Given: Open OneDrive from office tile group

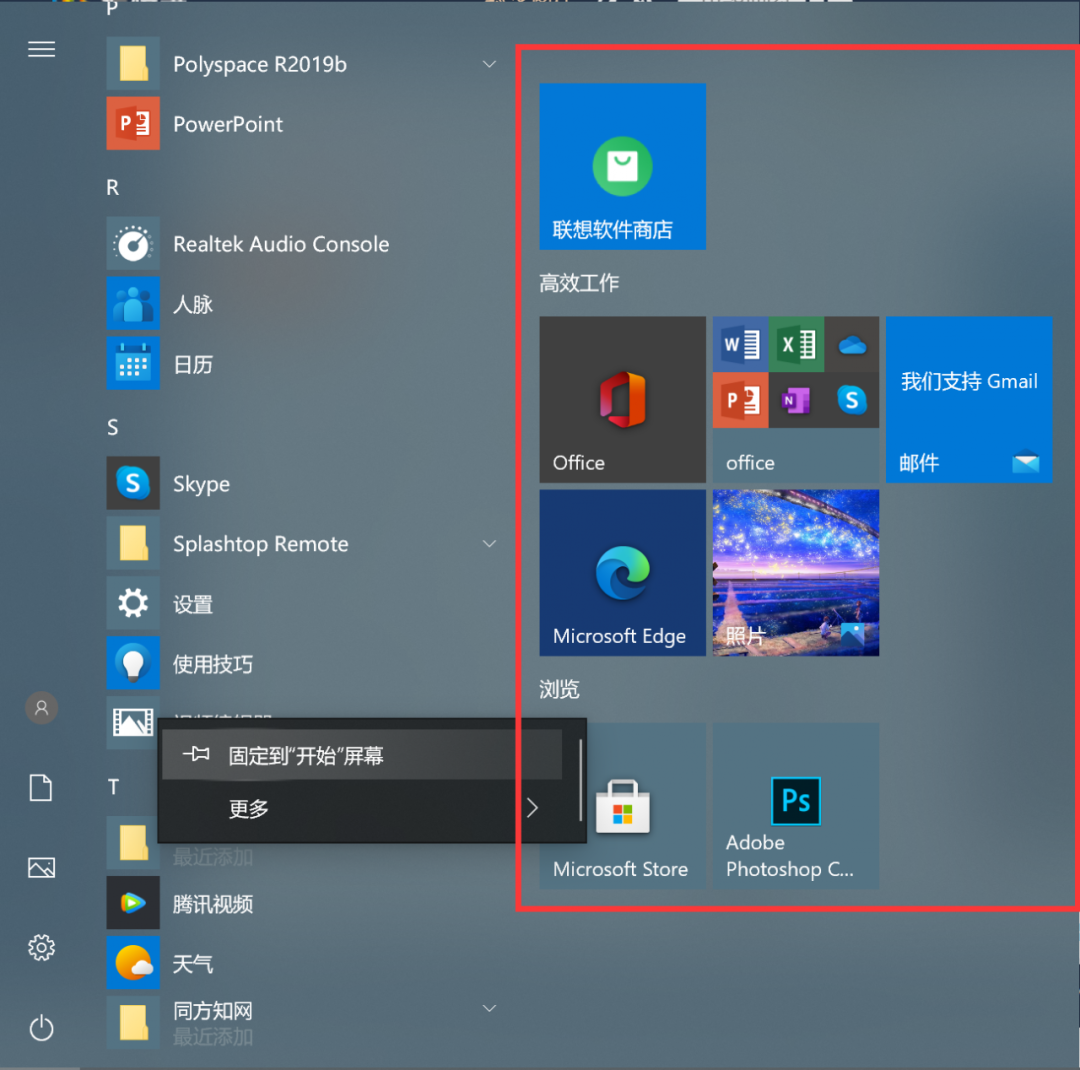Looking at the screenshot, I should point(852,344).
